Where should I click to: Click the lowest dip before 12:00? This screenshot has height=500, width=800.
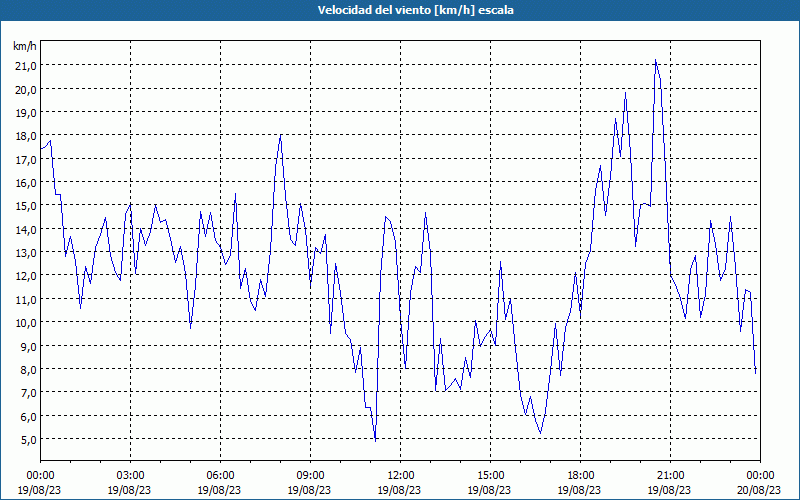[376, 440]
